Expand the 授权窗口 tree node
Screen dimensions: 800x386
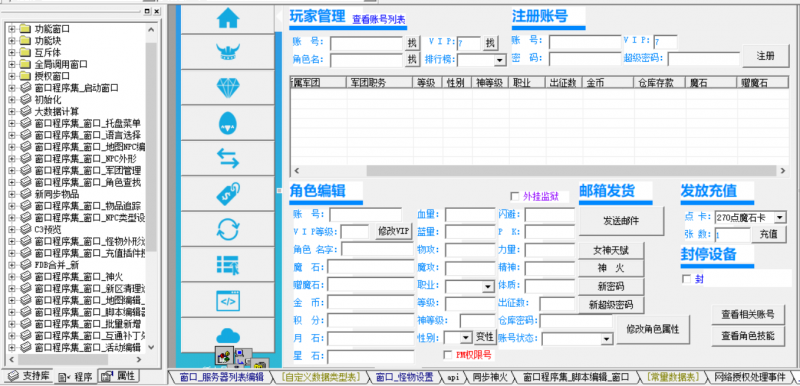tap(12, 76)
